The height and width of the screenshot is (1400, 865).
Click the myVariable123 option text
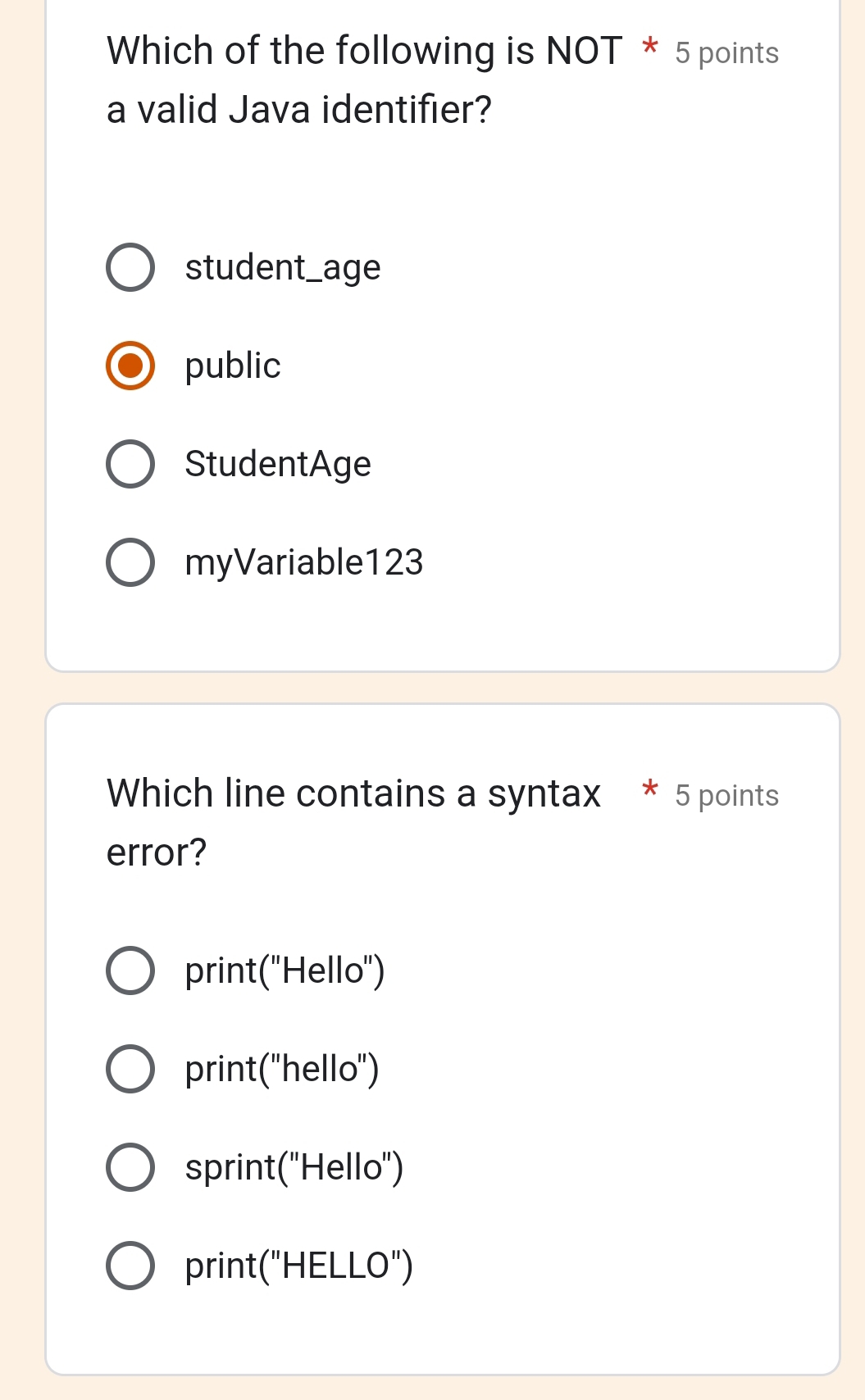304,563
